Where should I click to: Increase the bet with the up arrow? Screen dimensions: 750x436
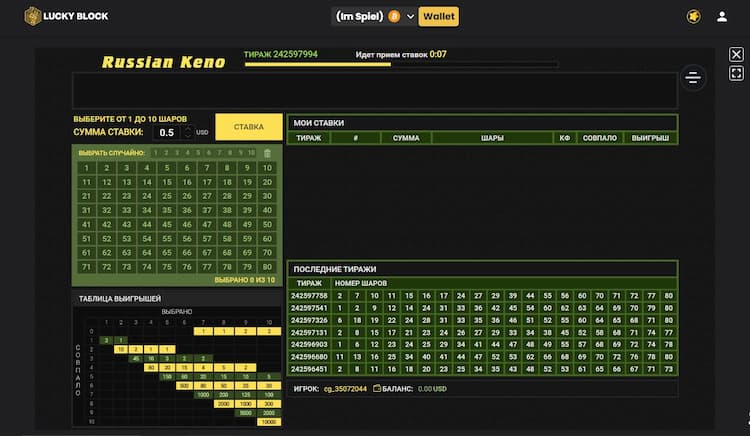(188, 129)
